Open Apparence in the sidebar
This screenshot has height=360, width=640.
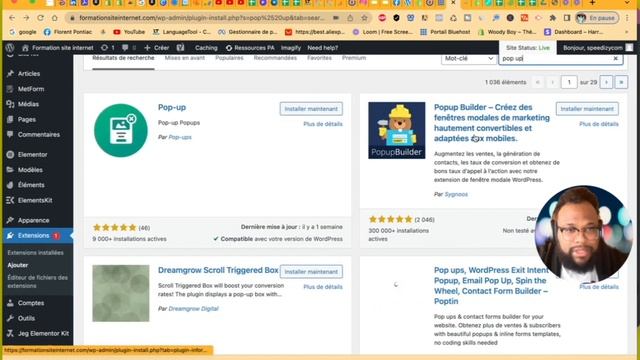[33, 220]
